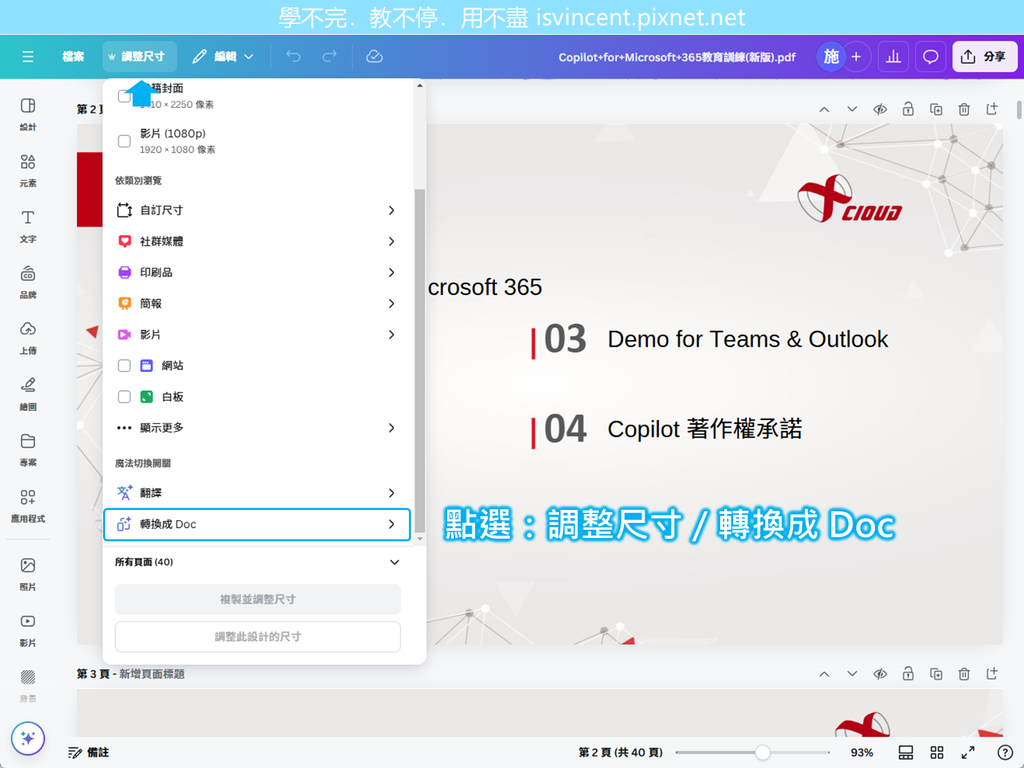The width and height of the screenshot is (1024, 768).
Task: Open grid view of pages
Action: pos(936,752)
